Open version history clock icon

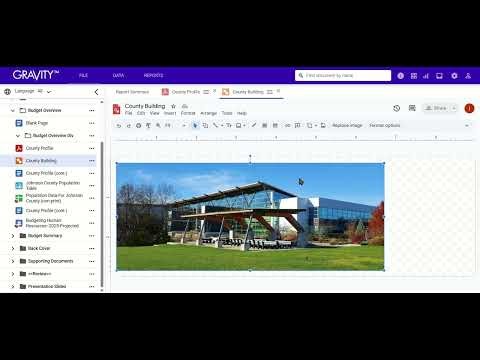[x=396, y=108]
